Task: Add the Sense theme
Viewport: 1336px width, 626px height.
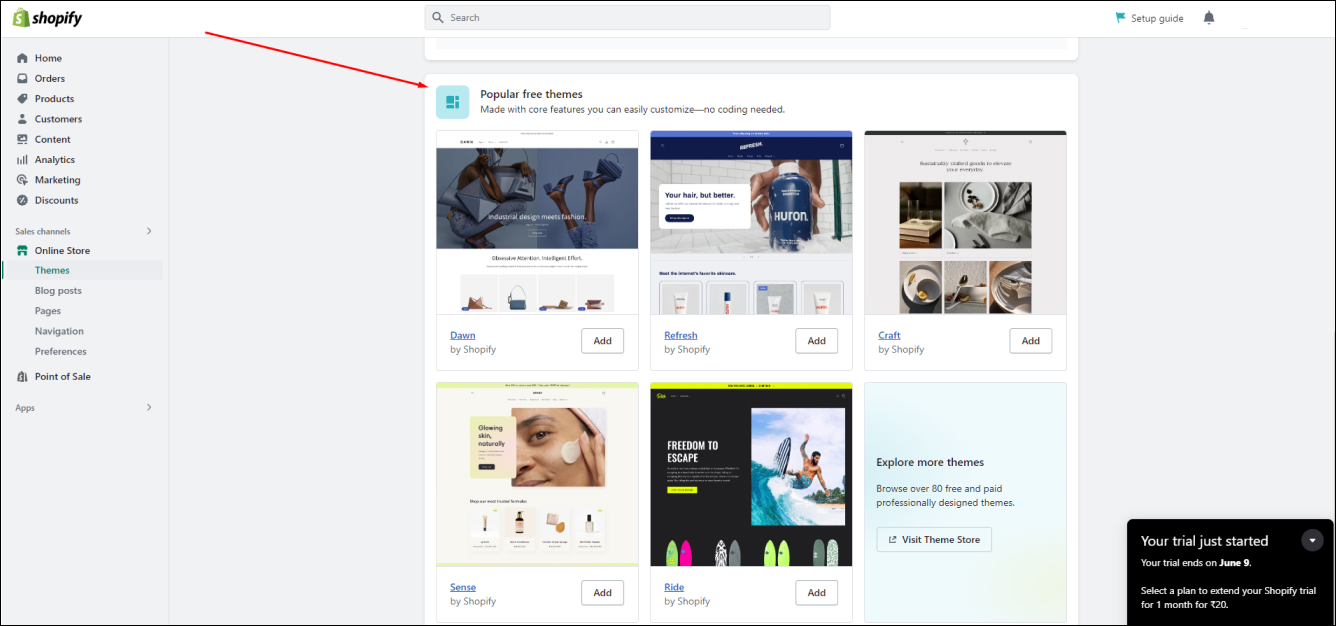Action: (602, 593)
